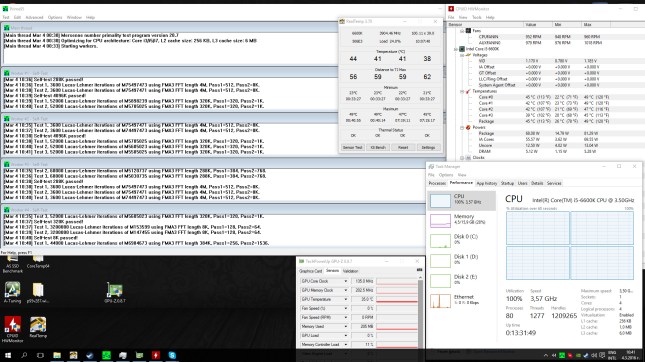
Task: Switch to Details tab in Task Manager
Action: coord(537,183)
